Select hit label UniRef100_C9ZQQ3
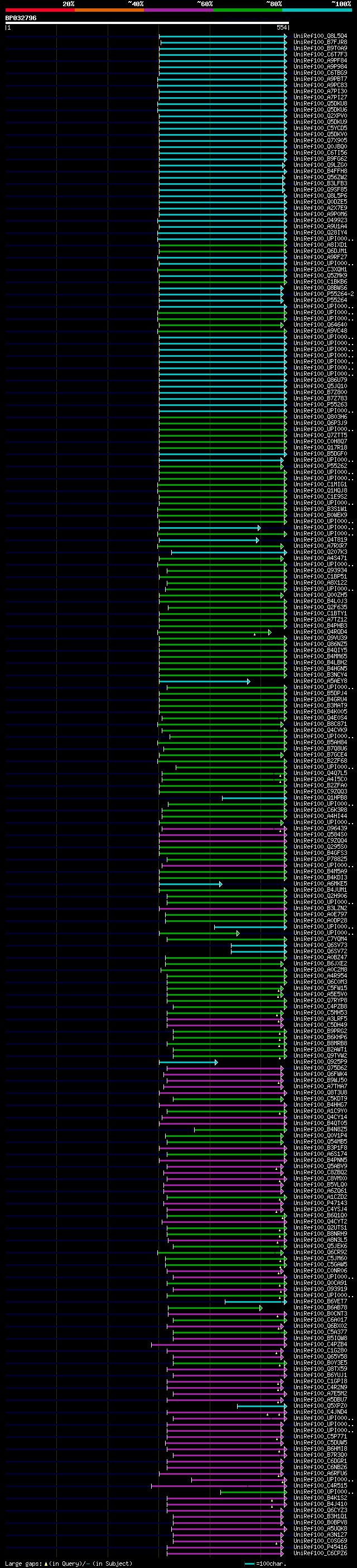Viewport: 357px width, 1568px height. click(x=321, y=791)
